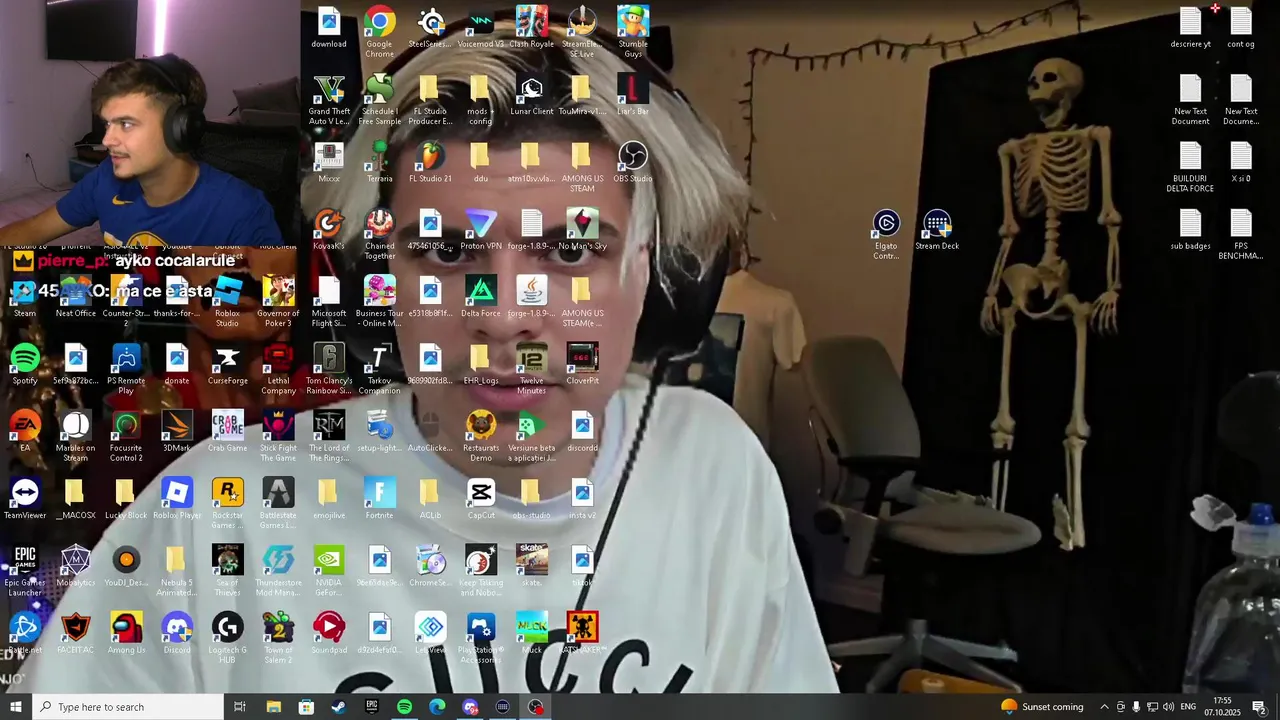Select the FPS BENCHMARK document icon

[x=1241, y=234]
